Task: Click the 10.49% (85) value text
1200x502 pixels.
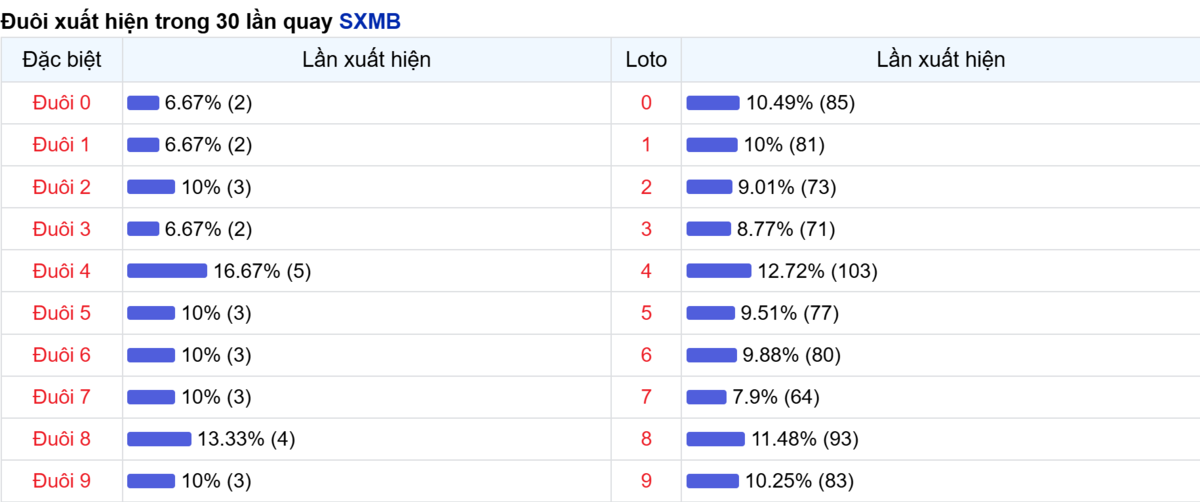Action: click(800, 103)
